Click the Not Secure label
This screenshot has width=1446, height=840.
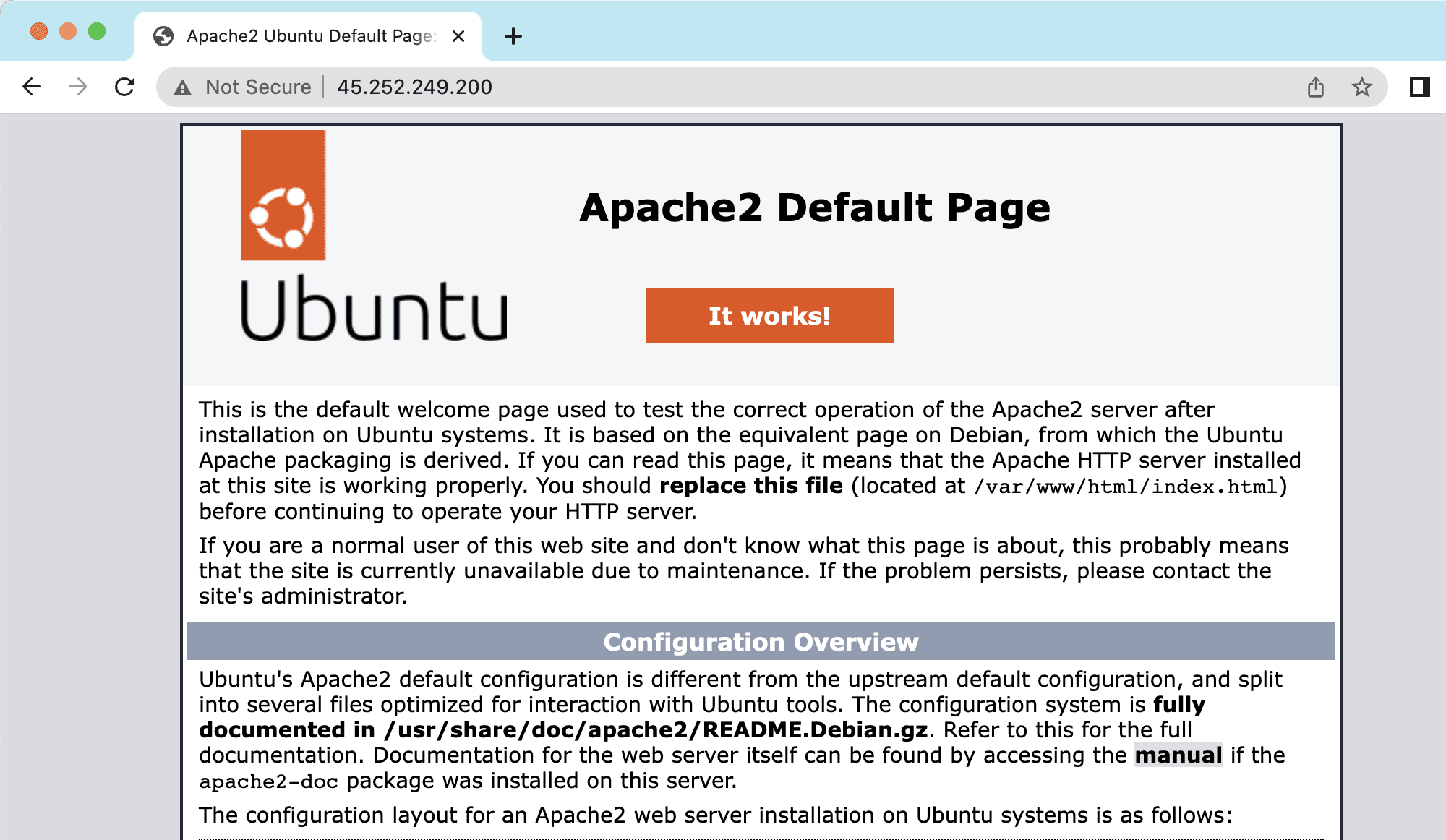pyautogui.click(x=258, y=87)
